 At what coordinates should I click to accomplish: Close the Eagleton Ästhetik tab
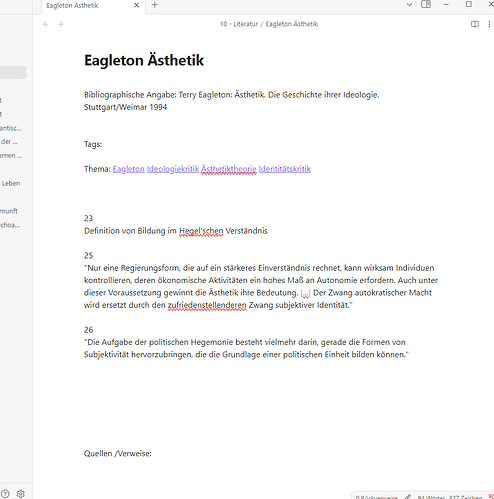[x=137, y=5]
